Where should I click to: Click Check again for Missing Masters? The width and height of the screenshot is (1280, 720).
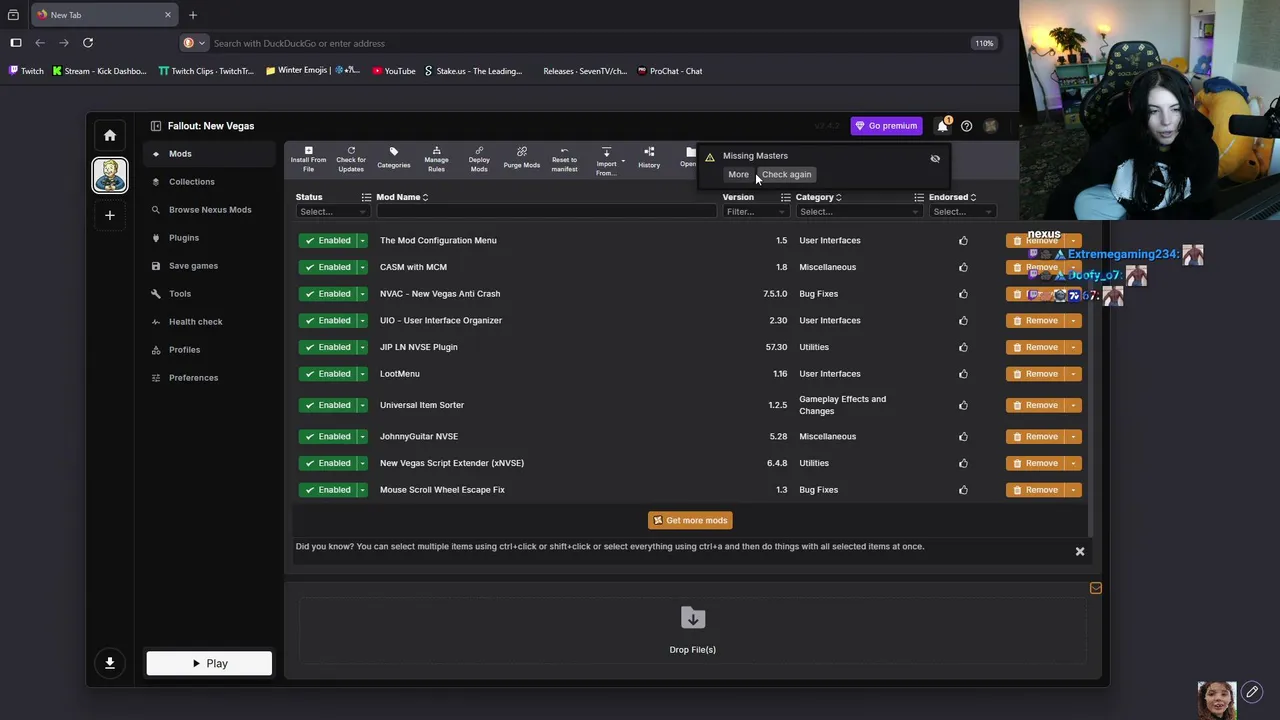[x=786, y=174]
